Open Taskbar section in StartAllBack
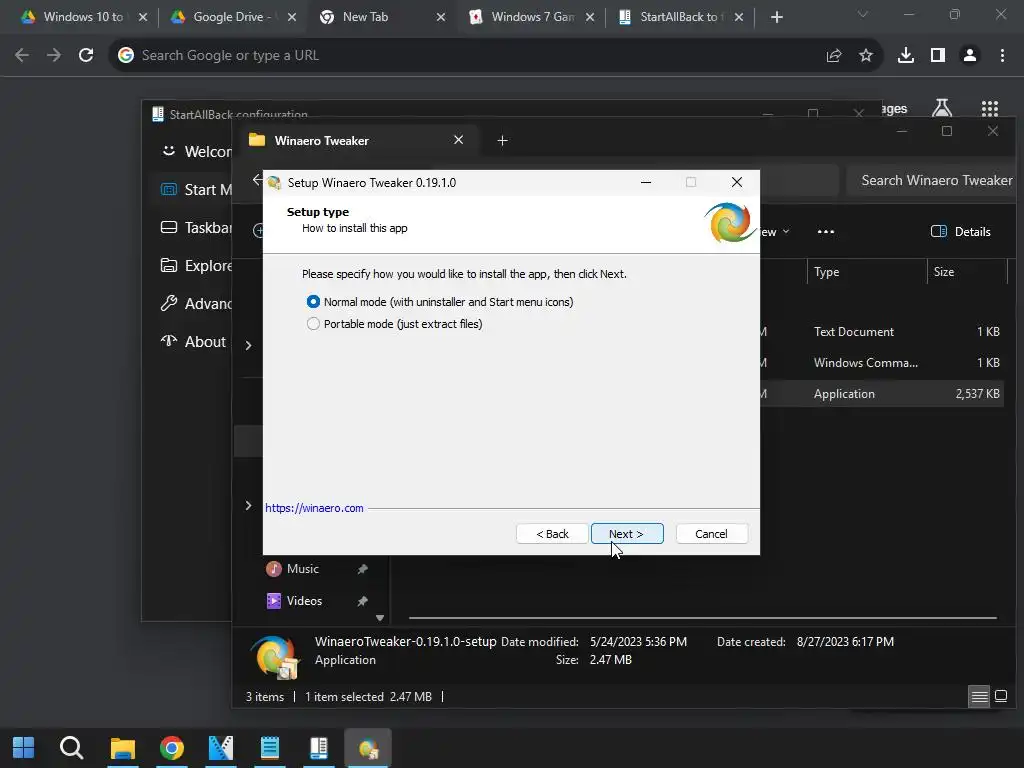1024x768 pixels. tap(196, 227)
